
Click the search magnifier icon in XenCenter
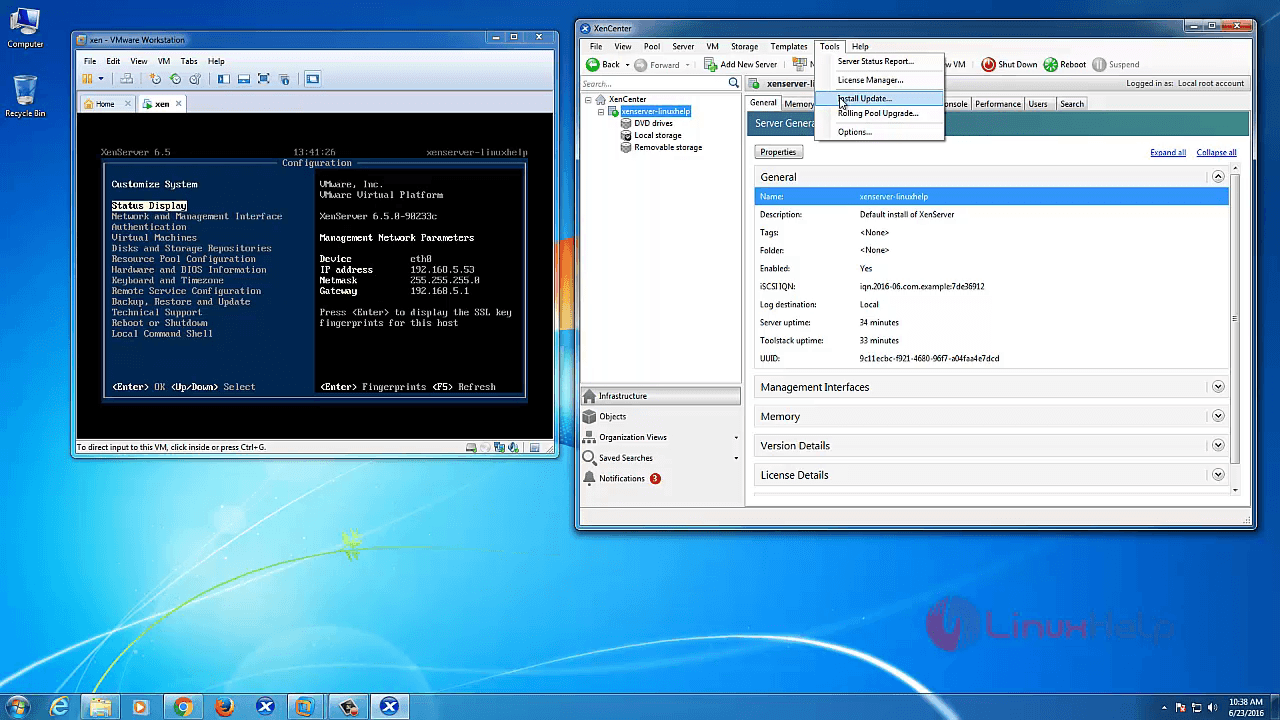pos(734,84)
